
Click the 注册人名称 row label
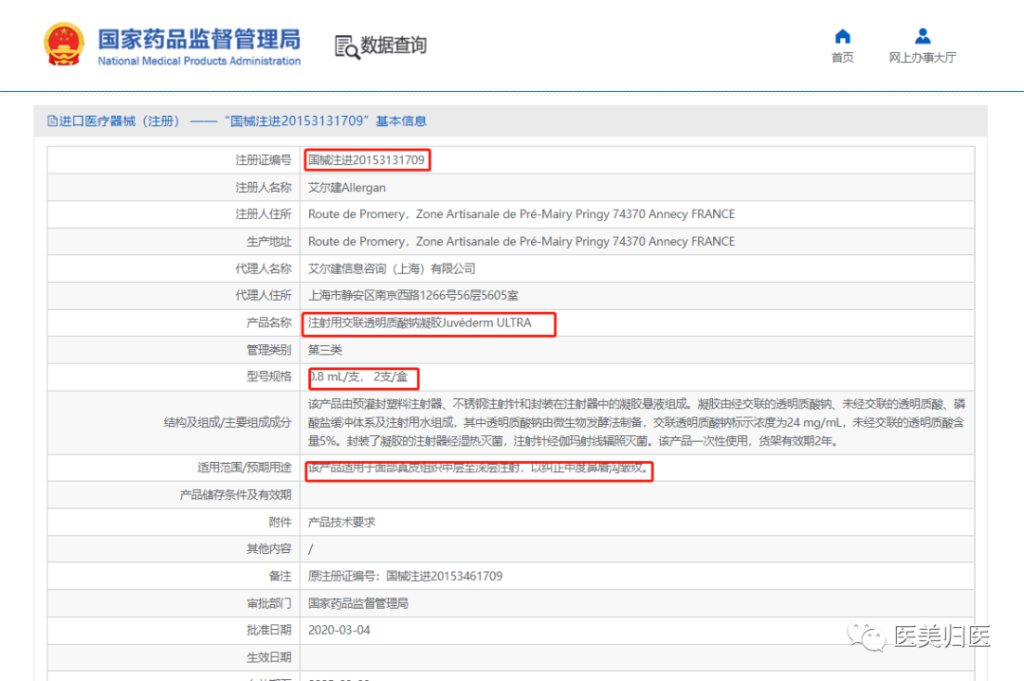tap(263, 187)
